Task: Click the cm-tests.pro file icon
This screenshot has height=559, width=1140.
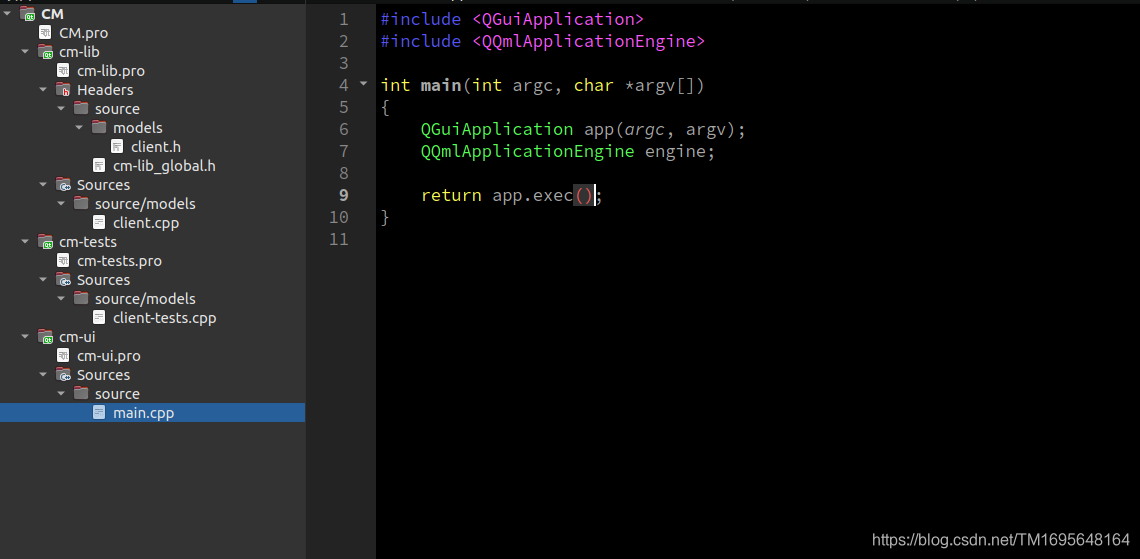Action: [x=63, y=260]
